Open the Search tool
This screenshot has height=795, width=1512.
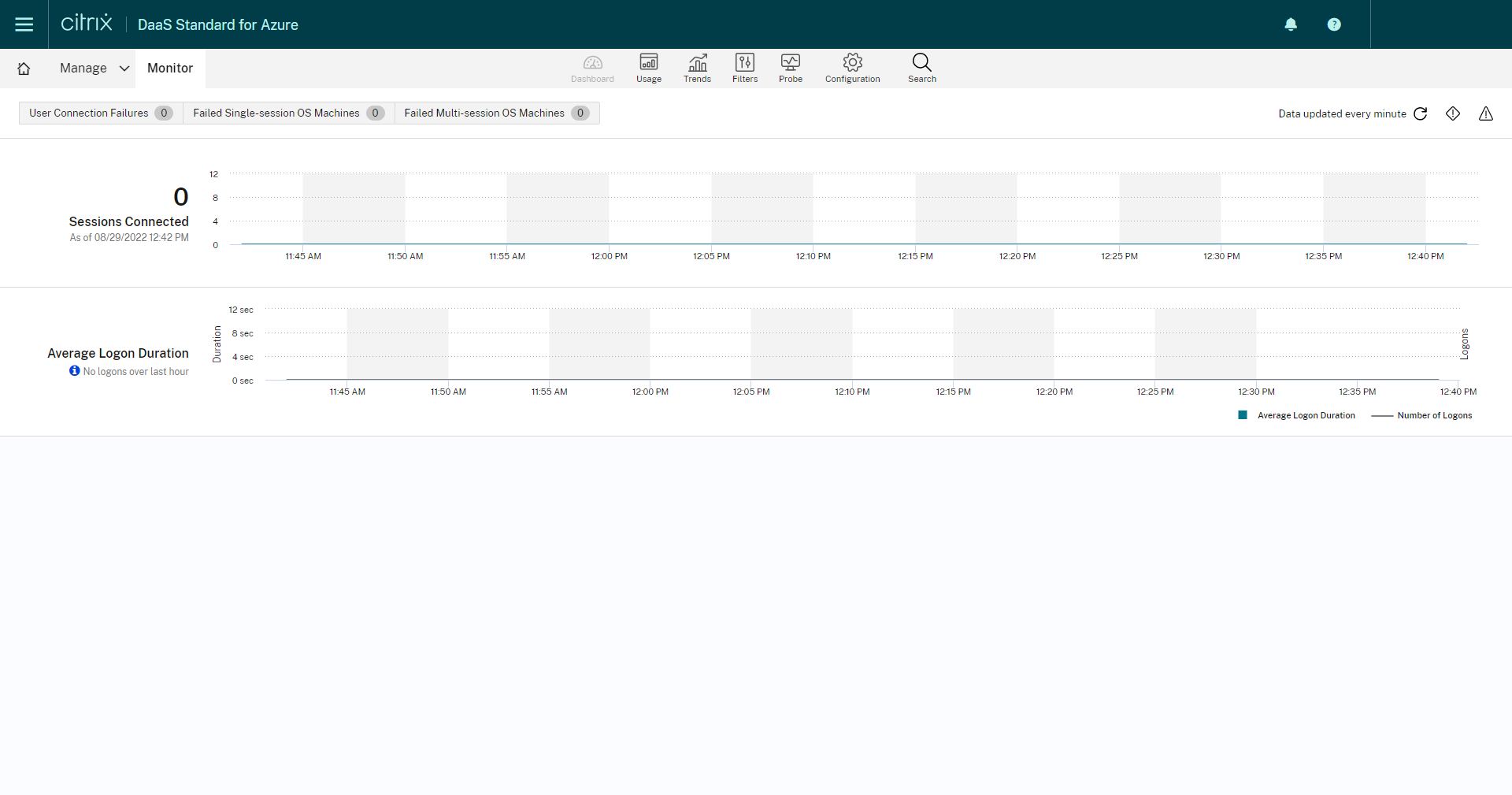[921, 68]
